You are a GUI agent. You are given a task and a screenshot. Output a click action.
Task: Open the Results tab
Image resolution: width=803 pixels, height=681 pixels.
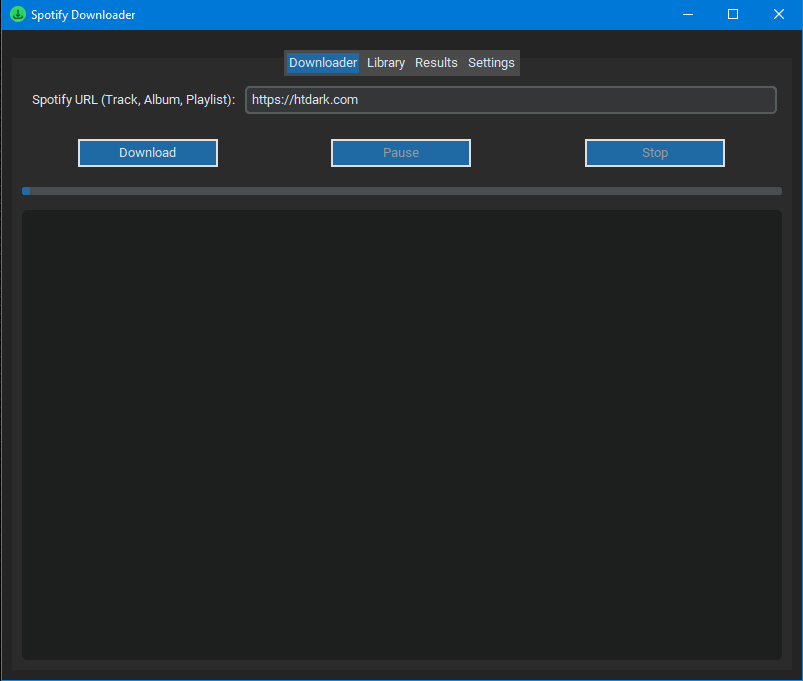[436, 63]
